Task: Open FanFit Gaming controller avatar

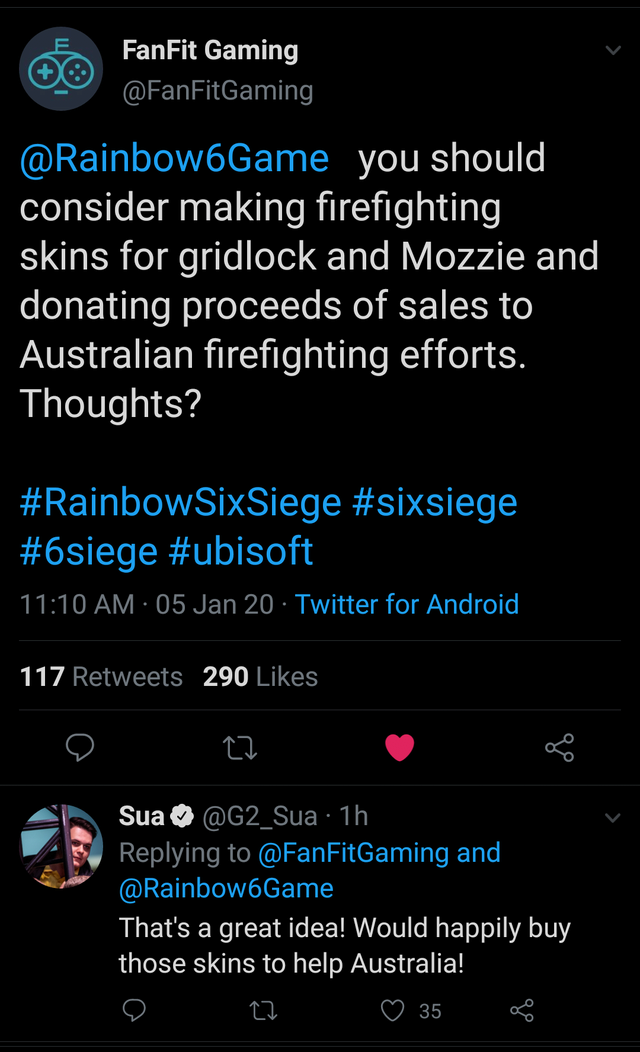Action: (61, 69)
